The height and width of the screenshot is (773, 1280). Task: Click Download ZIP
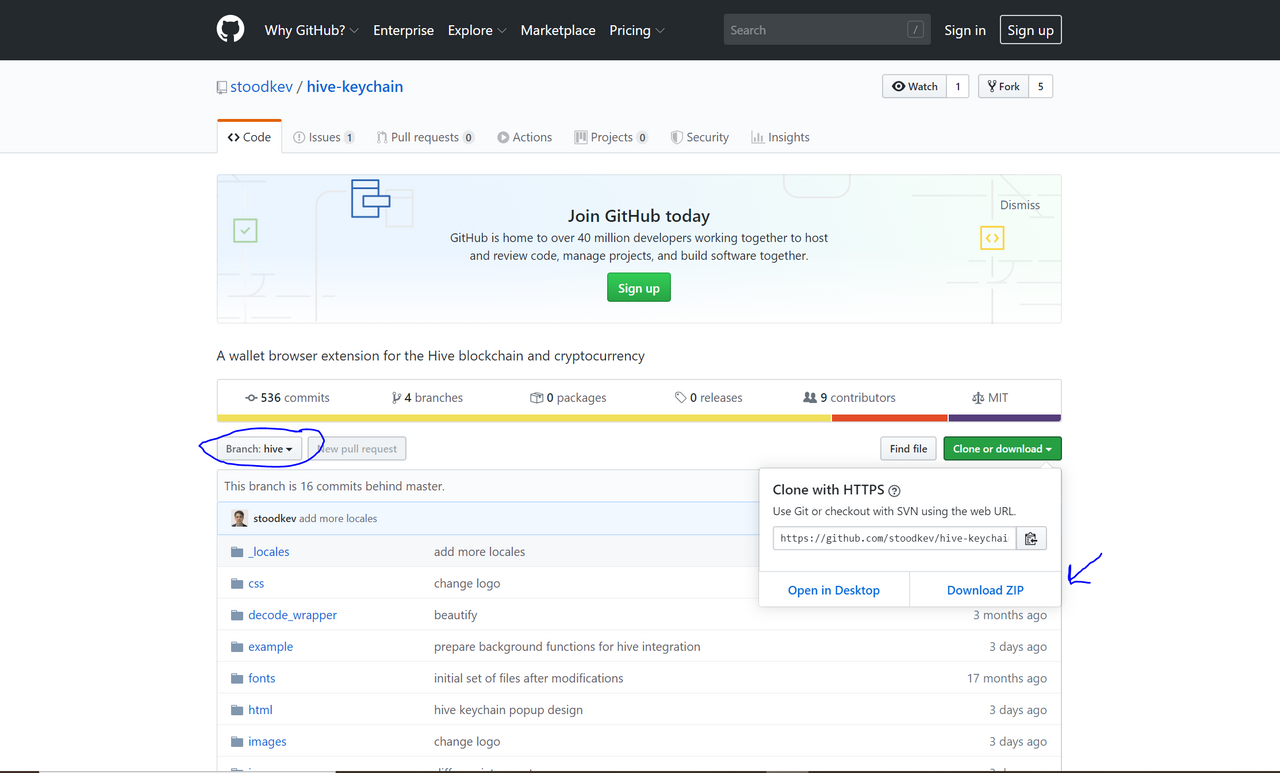point(985,590)
